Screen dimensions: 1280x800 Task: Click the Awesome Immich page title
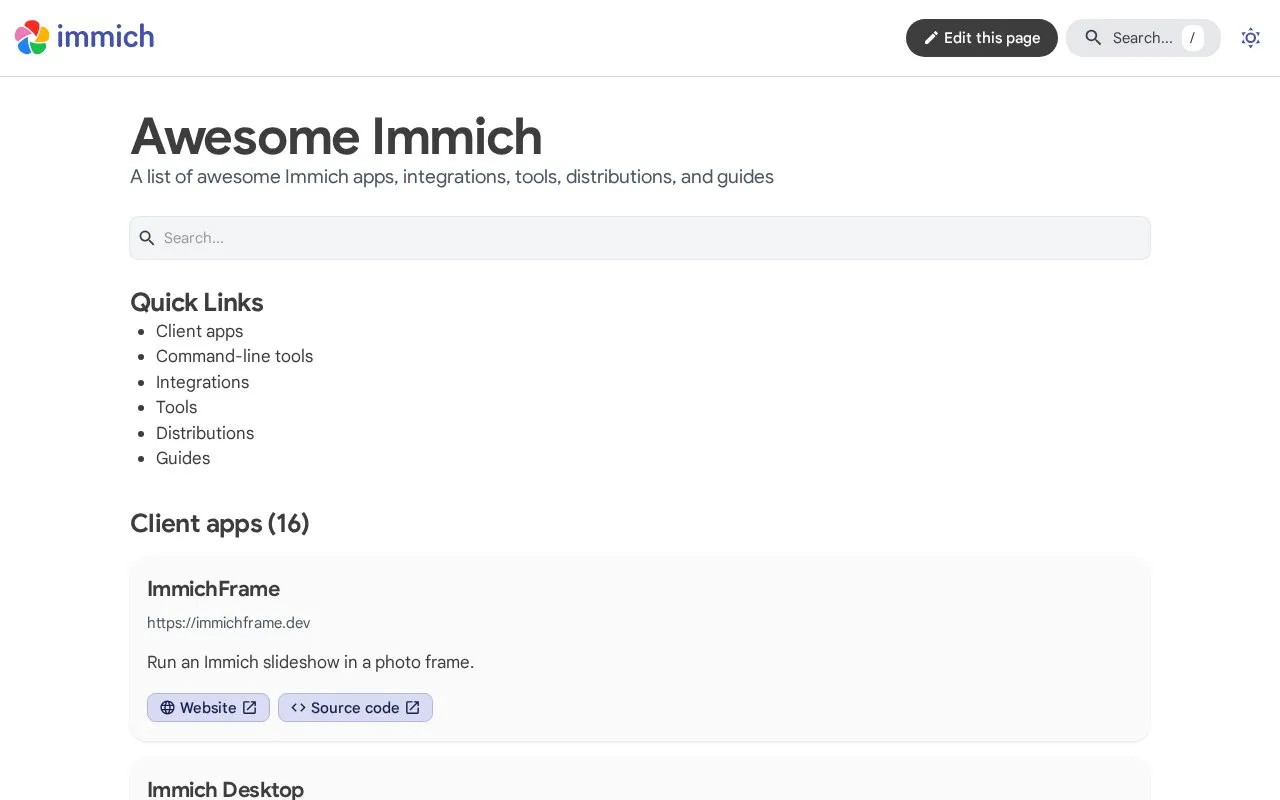336,137
